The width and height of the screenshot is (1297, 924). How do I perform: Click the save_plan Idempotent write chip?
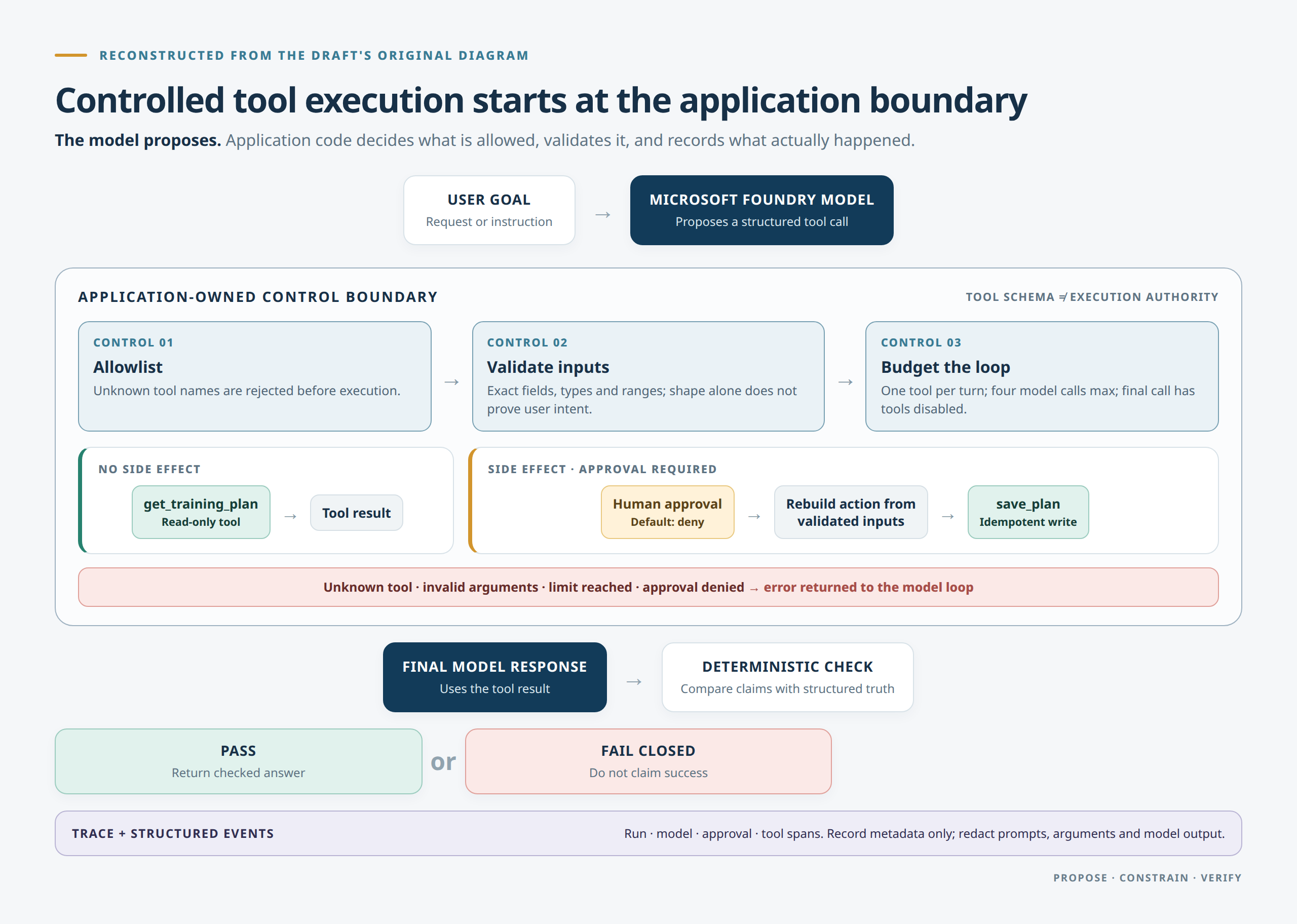[x=1028, y=512]
